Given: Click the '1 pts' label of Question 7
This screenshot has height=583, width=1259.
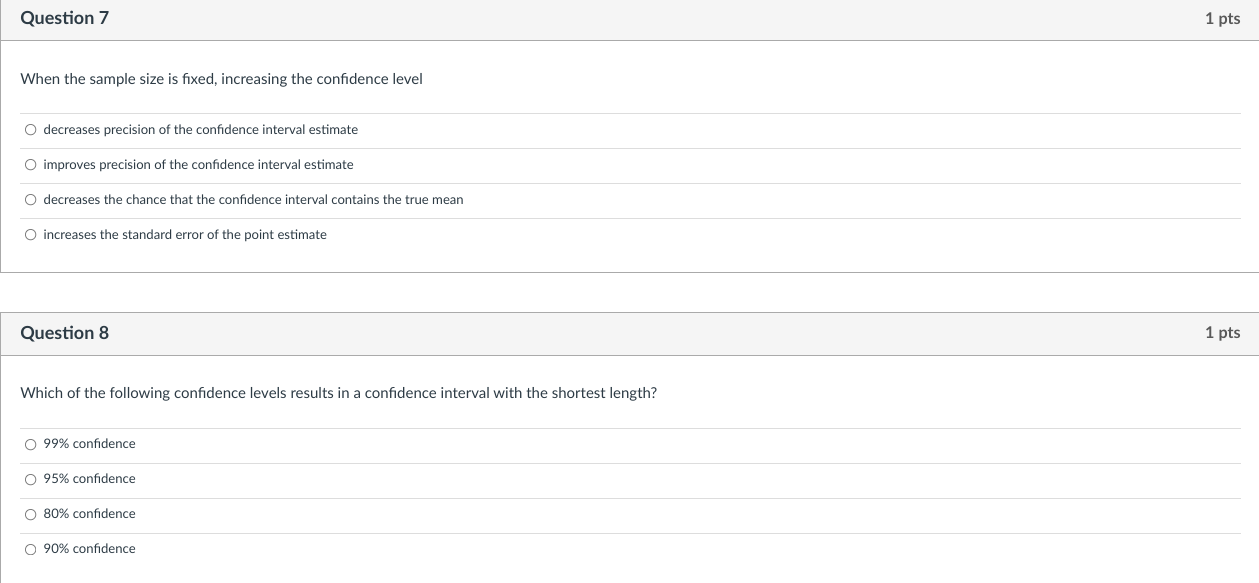Looking at the screenshot, I should point(1222,19).
